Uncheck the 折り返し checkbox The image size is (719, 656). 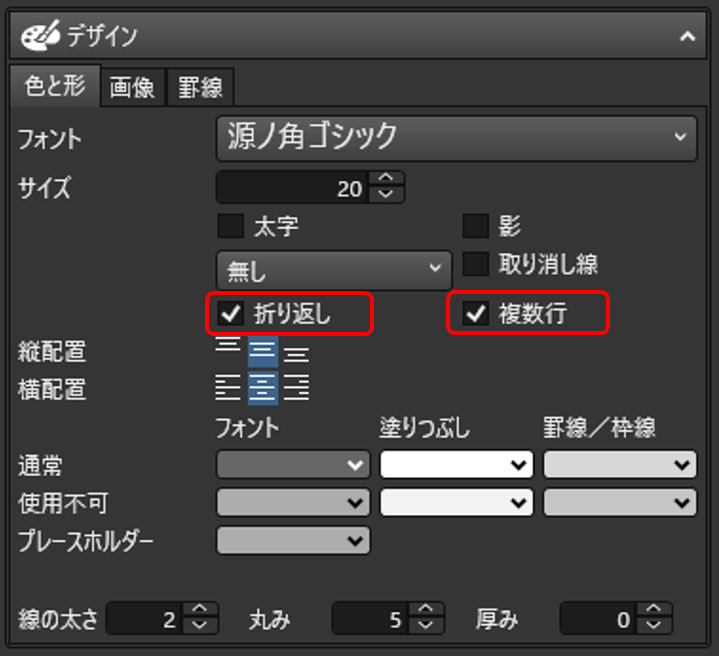click(x=230, y=314)
